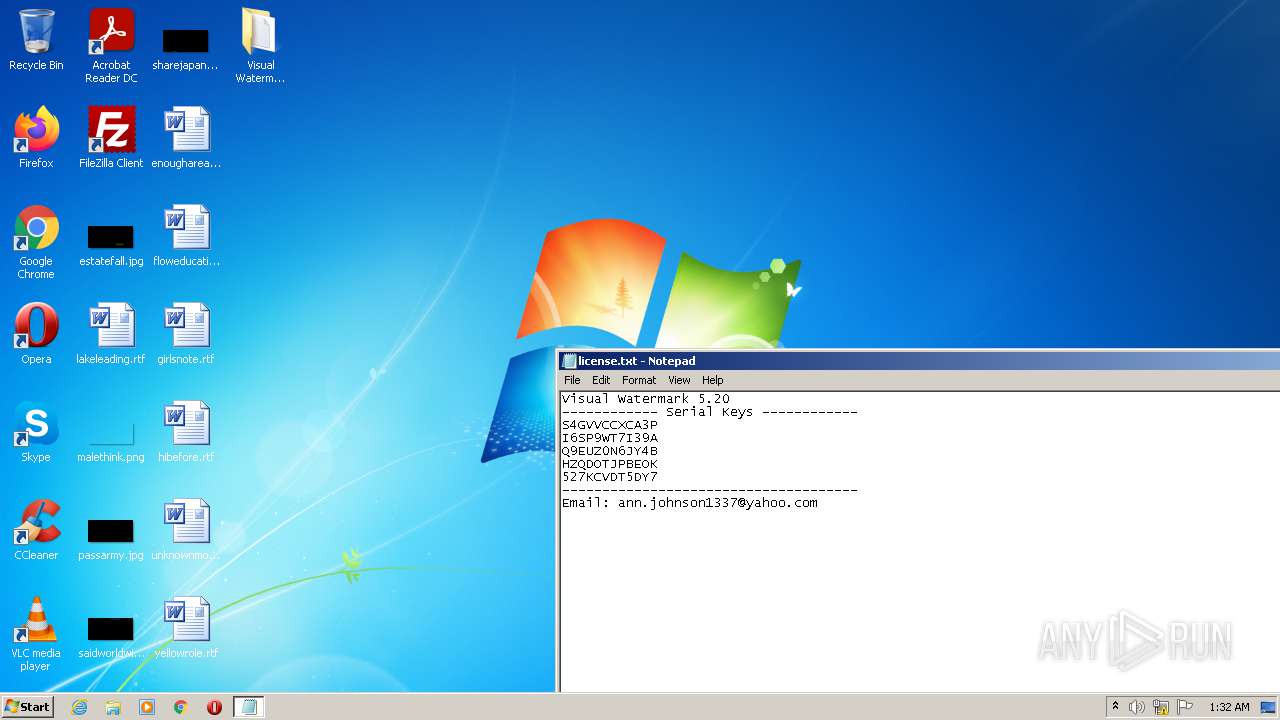This screenshot has width=1280, height=720.
Task: Click the Email address line in Notepad
Action: tap(690, 503)
